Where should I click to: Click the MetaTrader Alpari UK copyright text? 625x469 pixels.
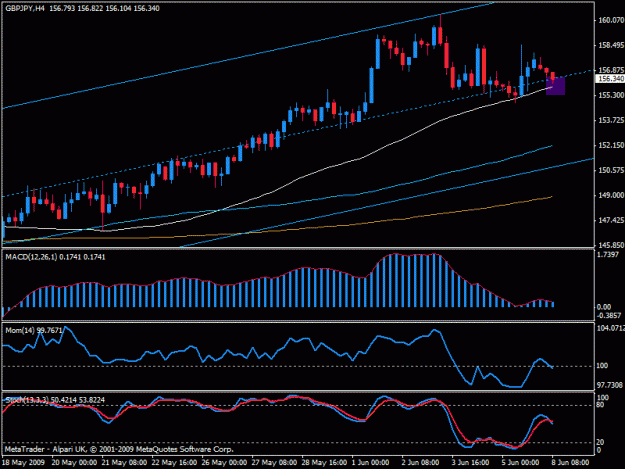[119, 449]
